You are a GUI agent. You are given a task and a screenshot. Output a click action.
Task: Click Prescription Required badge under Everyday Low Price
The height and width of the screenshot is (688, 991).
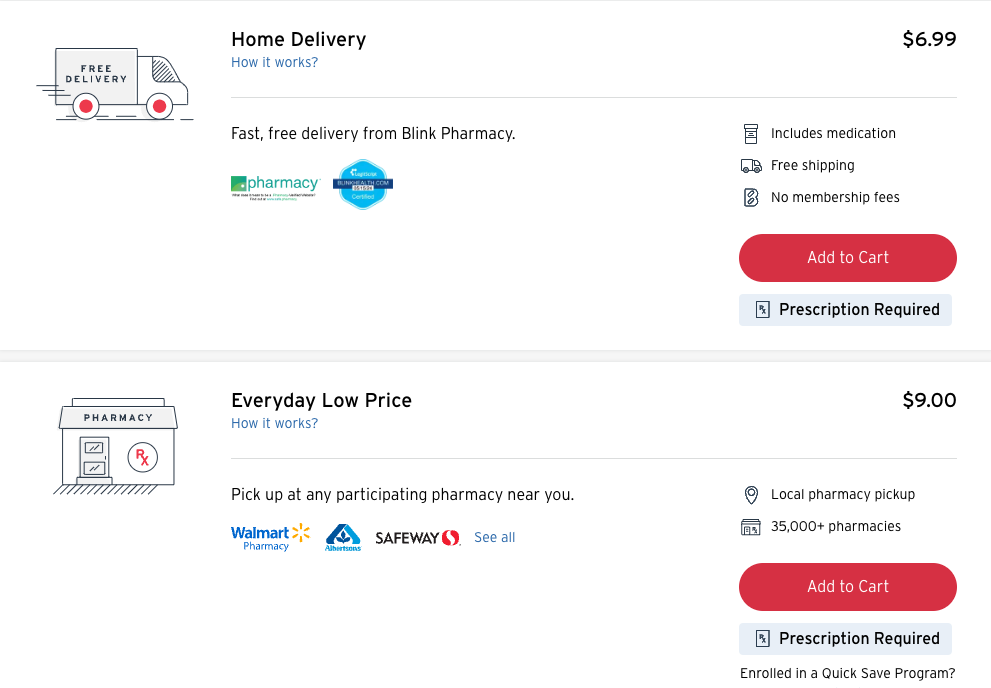click(845, 639)
